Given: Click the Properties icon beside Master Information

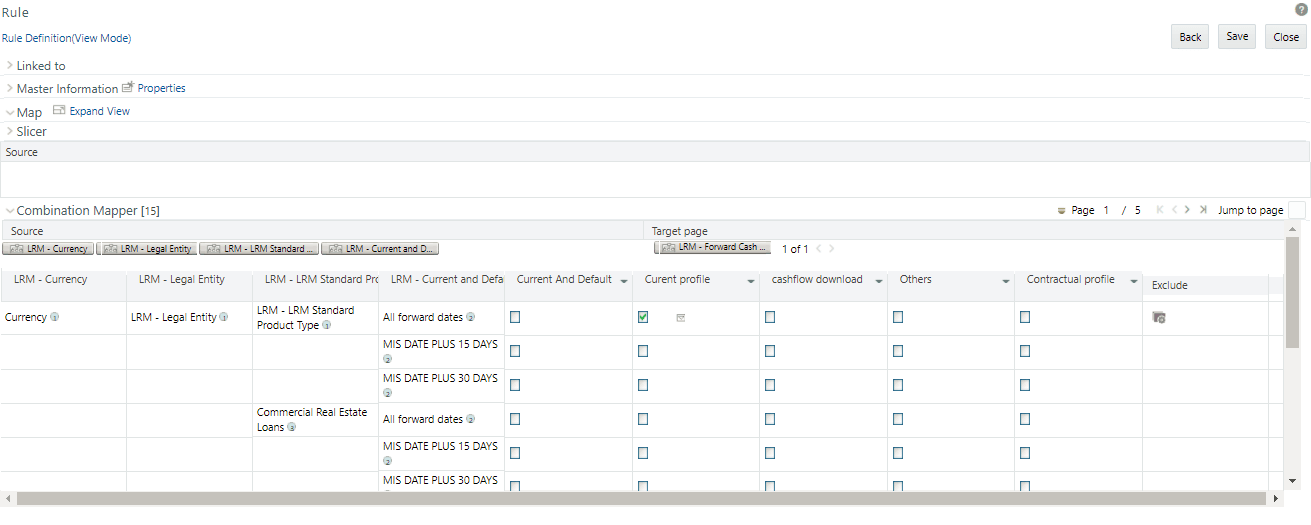Looking at the screenshot, I should 128,88.
